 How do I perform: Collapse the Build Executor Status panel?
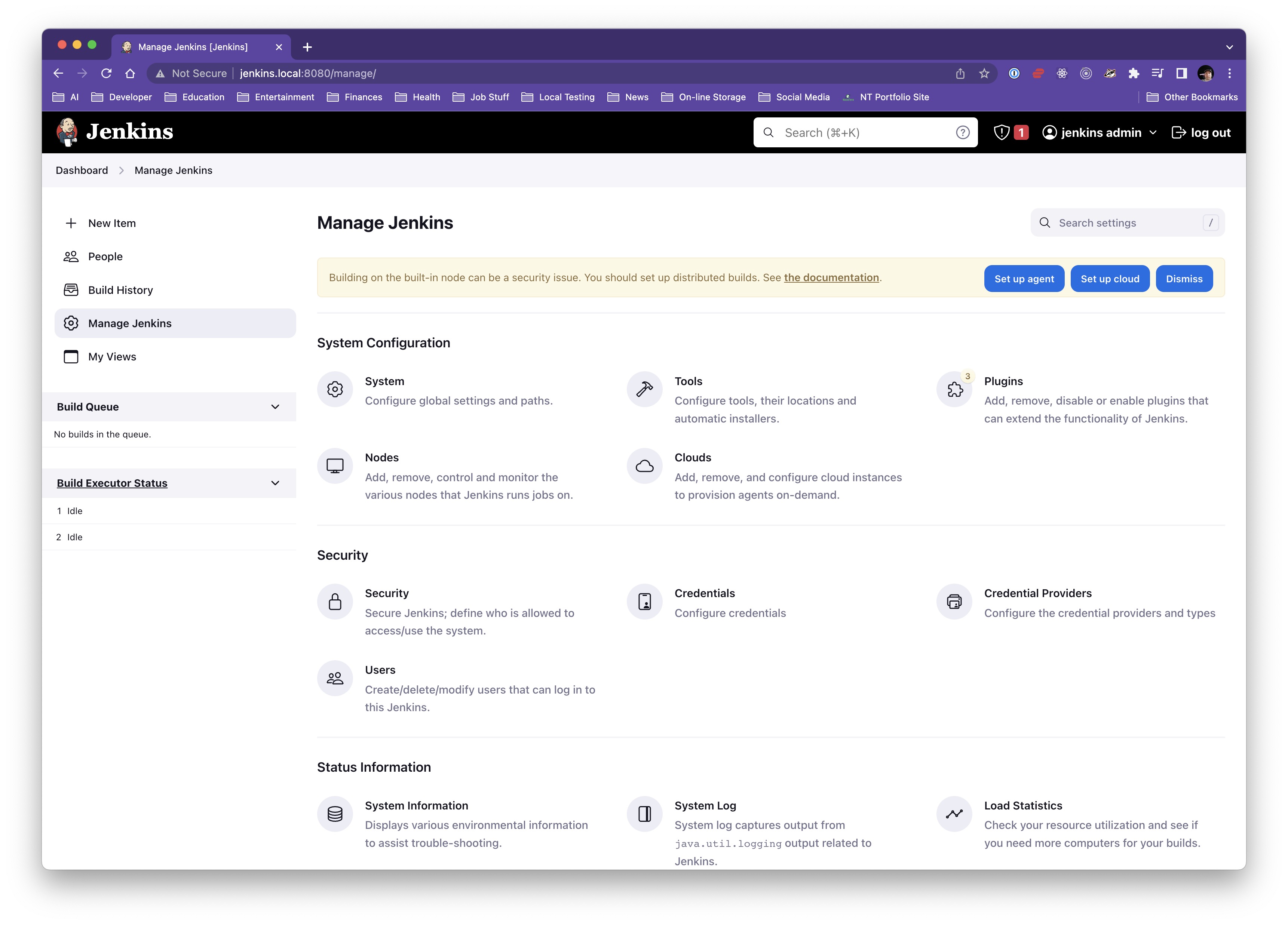click(x=275, y=483)
